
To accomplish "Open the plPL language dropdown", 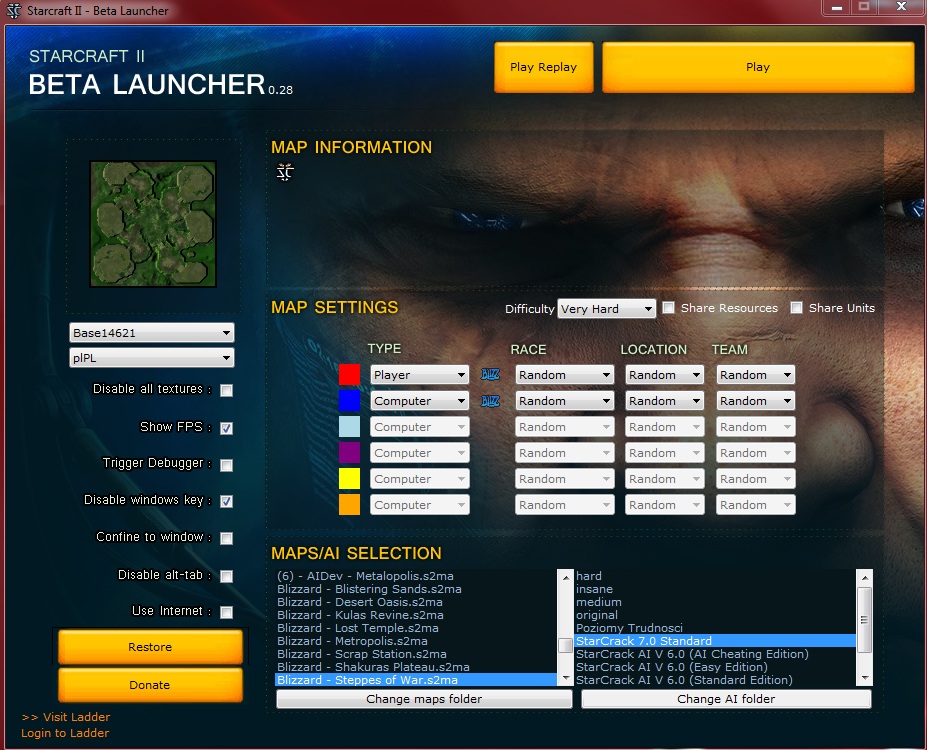I will pos(152,358).
